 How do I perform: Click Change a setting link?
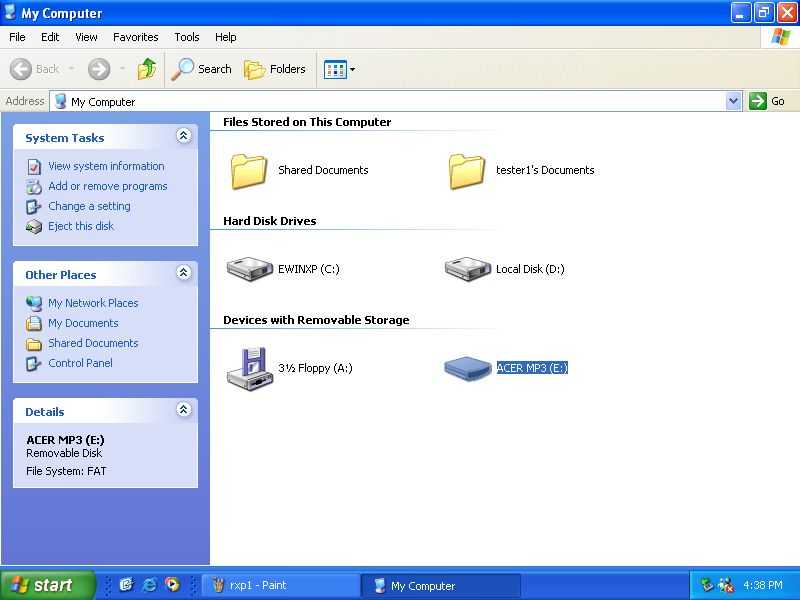coord(89,206)
